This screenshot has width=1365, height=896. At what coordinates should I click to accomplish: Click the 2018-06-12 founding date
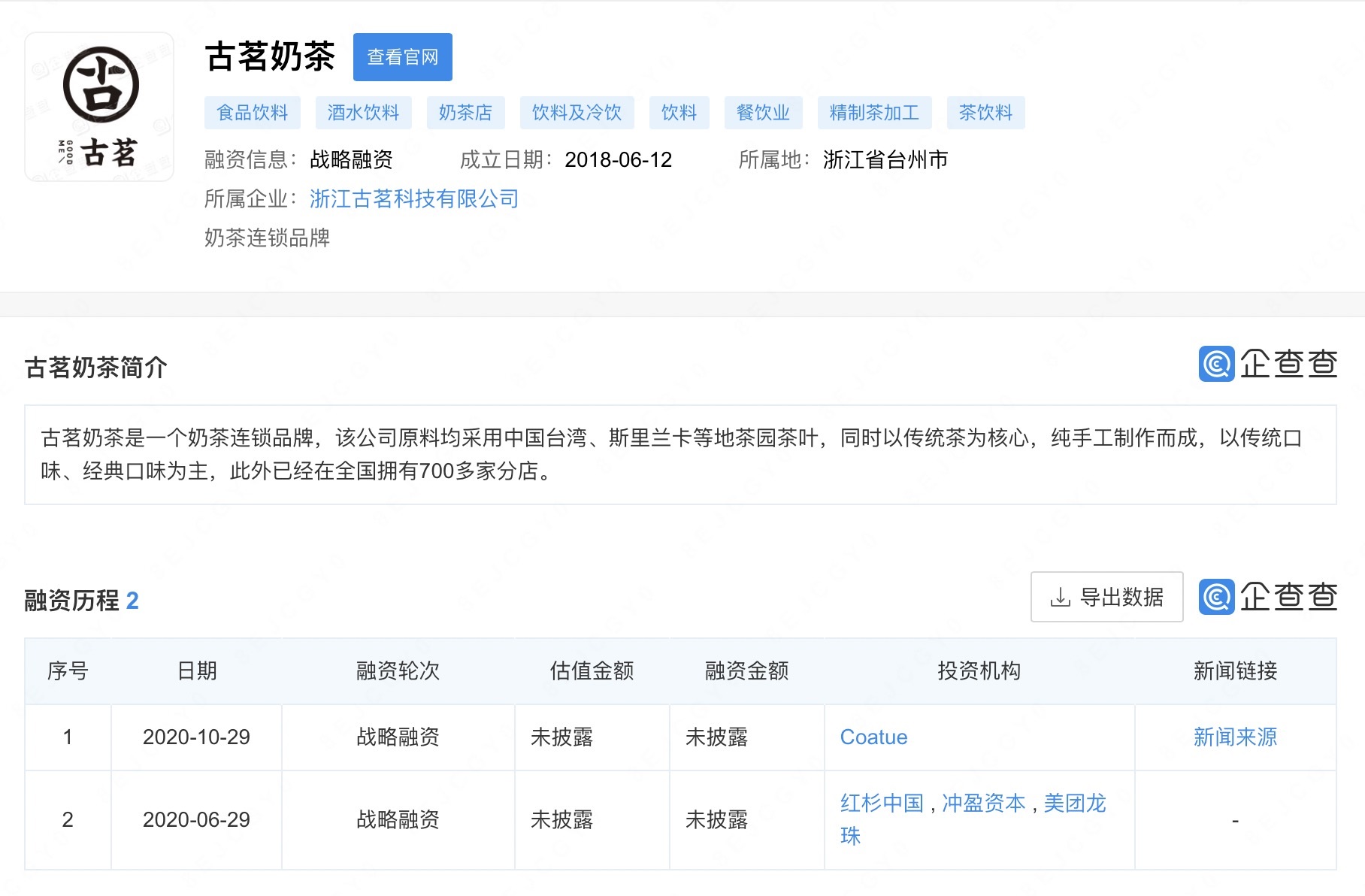618,159
